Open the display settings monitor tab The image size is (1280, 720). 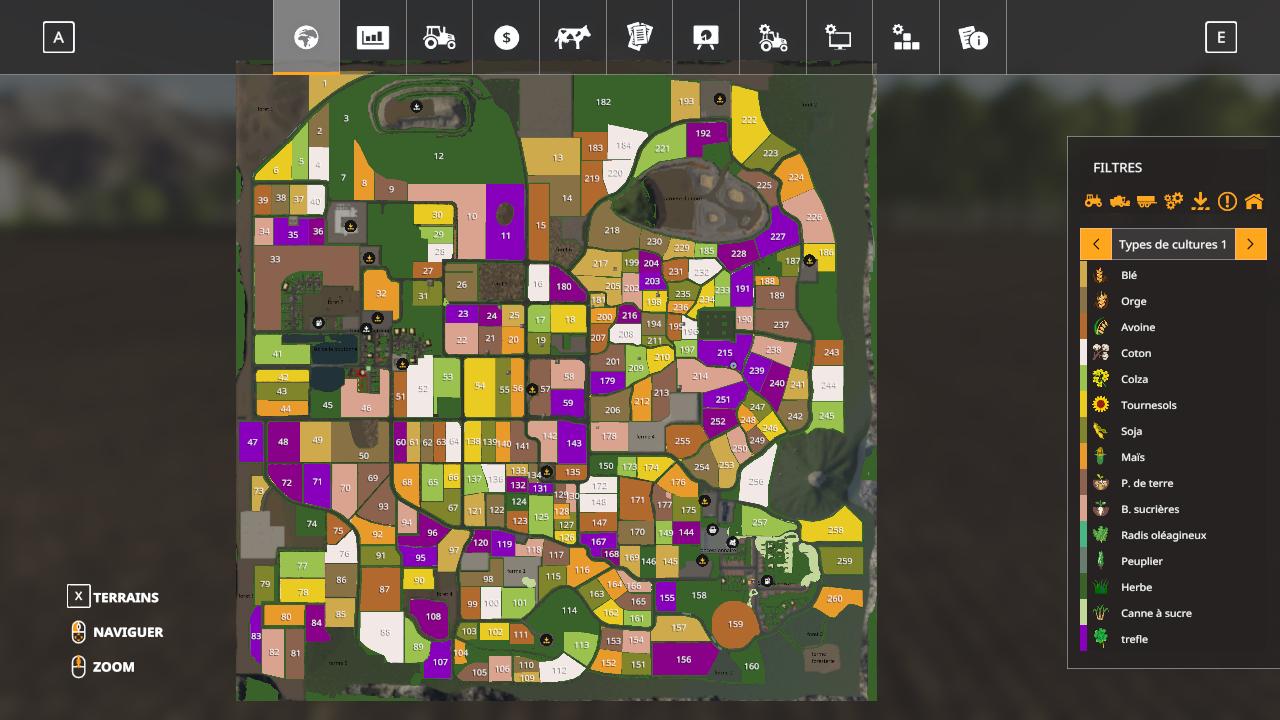[x=839, y=37]
